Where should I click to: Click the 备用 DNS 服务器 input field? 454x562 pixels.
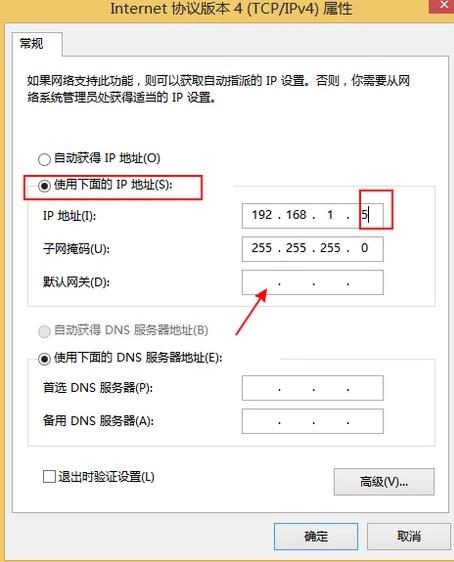click(x=312, y=421)
